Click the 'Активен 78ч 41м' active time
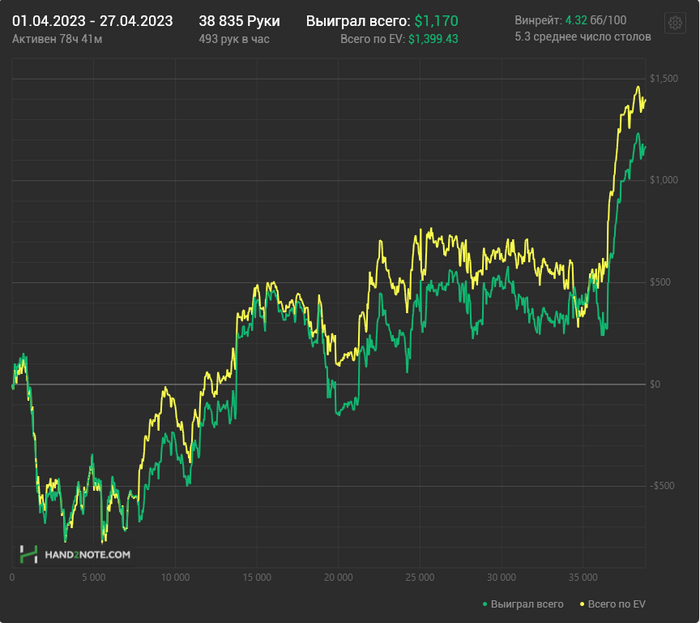The image size is (700, 623). [56, 38]
